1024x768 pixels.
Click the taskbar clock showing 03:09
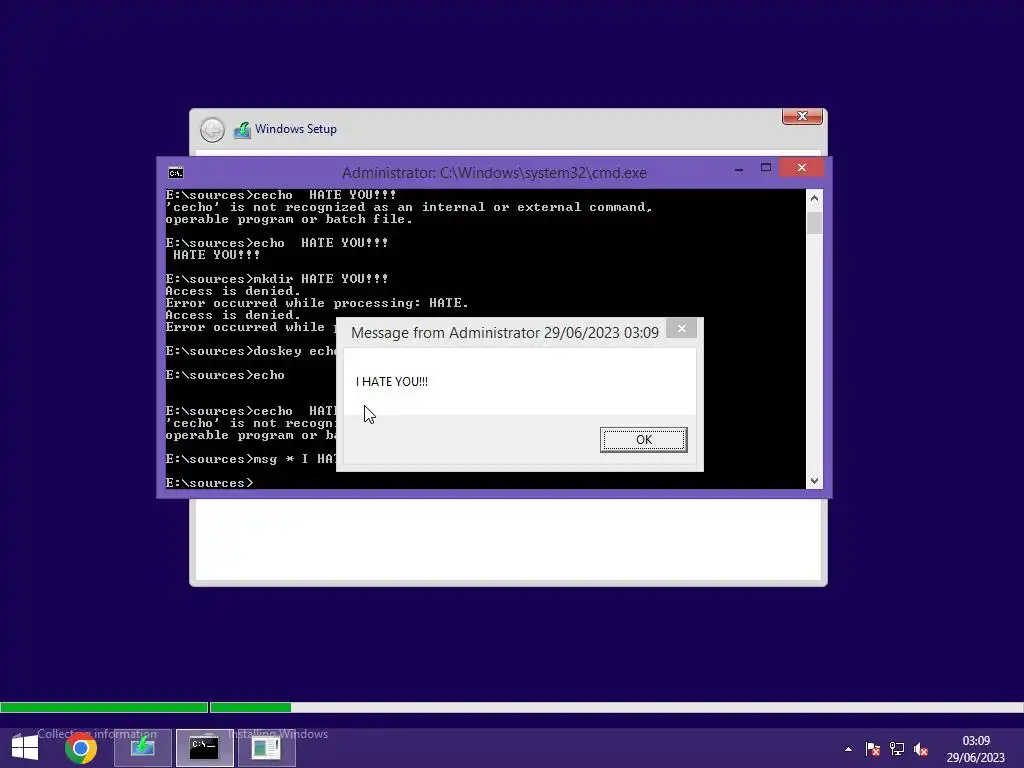976,749
